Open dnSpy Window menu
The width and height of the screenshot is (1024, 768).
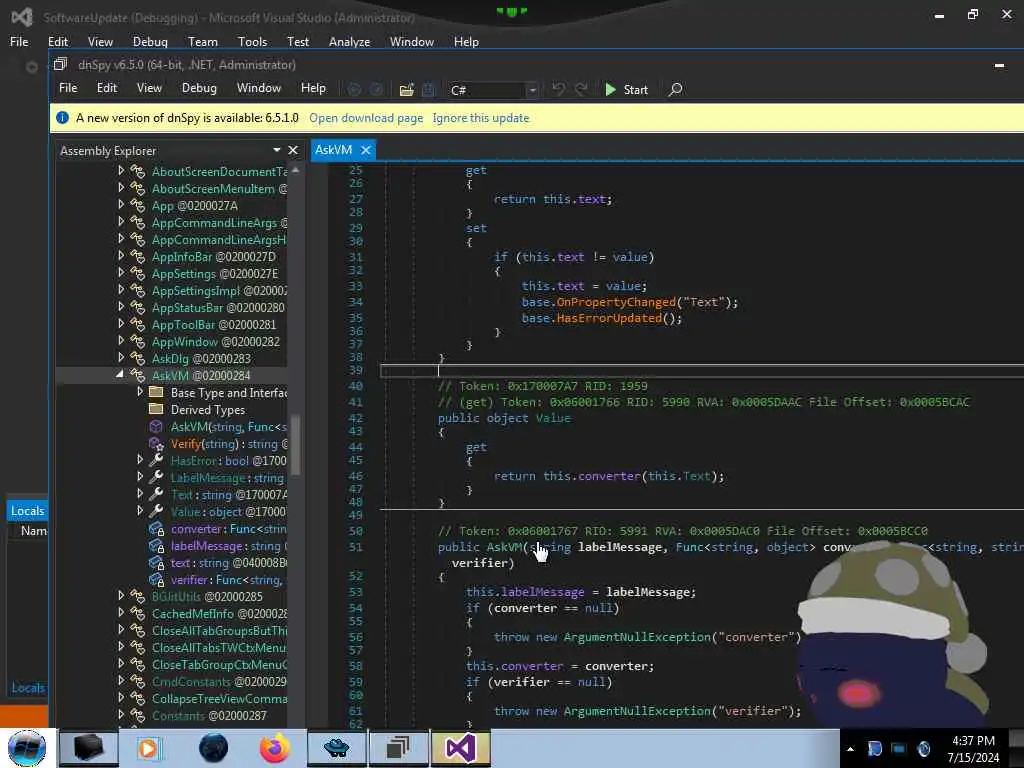point(259,88)
